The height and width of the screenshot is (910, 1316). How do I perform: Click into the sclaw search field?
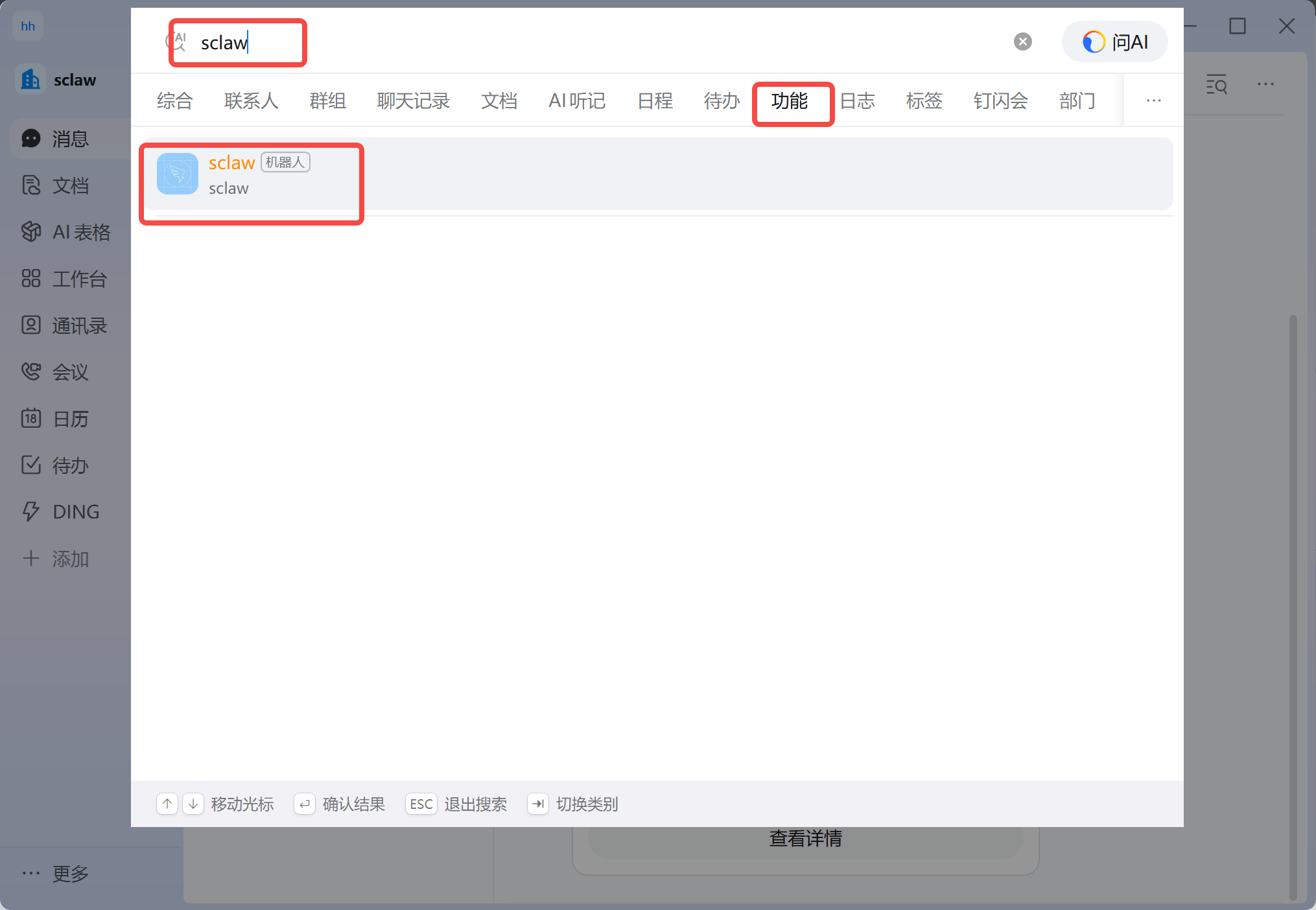coord(259,43)
